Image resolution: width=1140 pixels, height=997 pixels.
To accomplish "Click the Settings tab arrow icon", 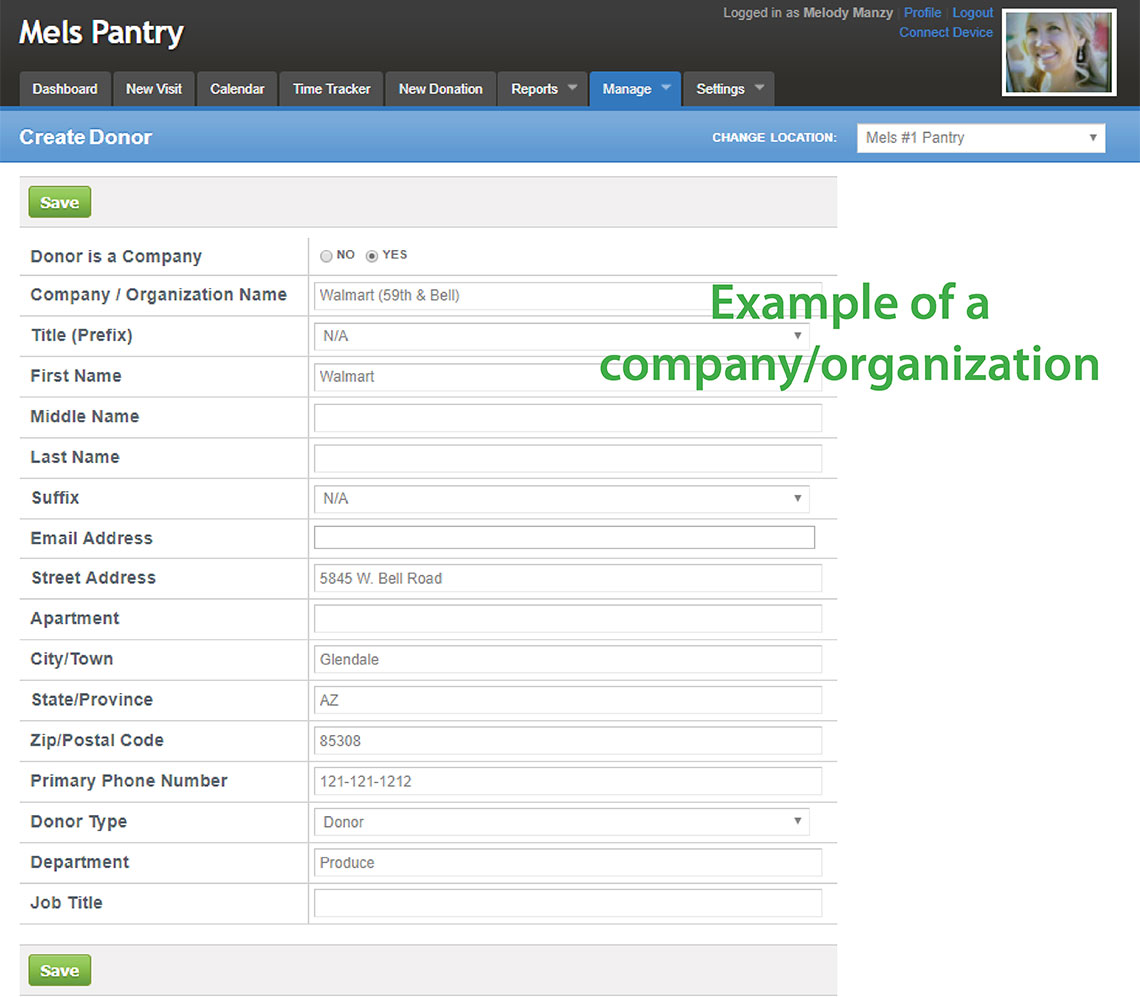I will point(759,87).
